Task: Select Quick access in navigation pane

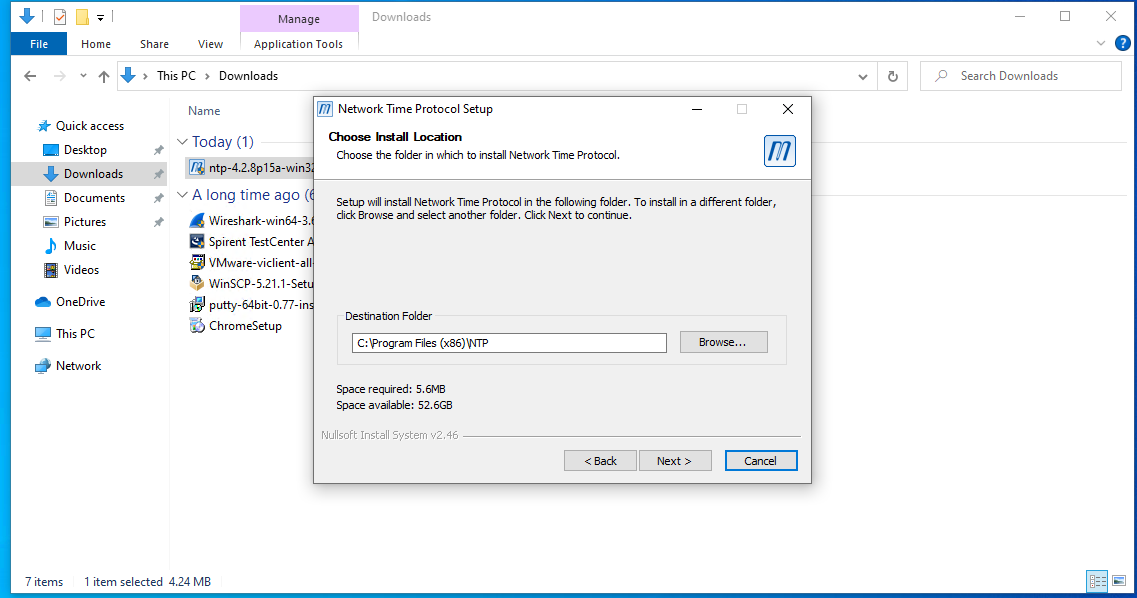Action: pos(90,126)
